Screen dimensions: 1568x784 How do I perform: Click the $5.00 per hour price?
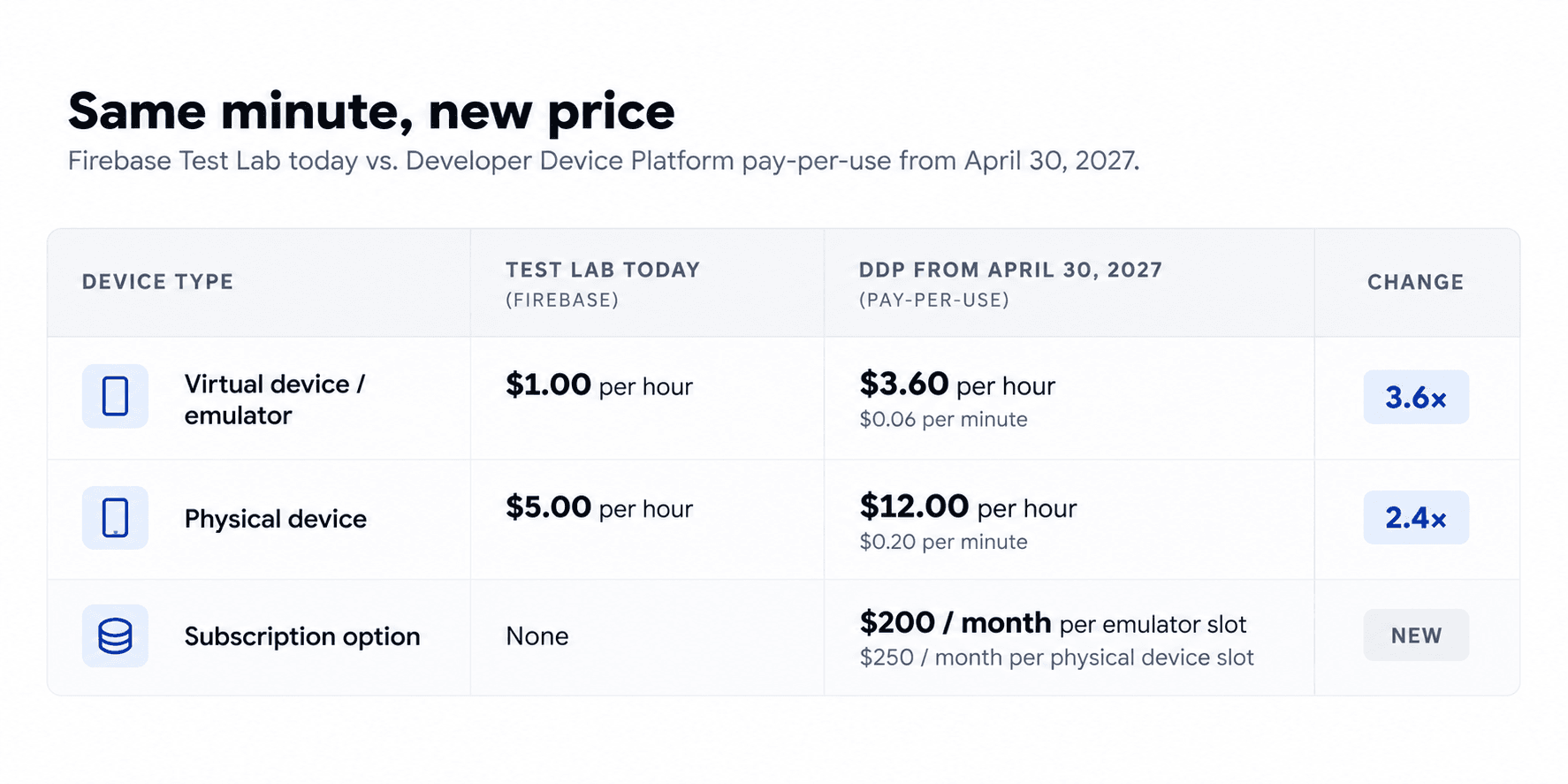click(599, 507)
